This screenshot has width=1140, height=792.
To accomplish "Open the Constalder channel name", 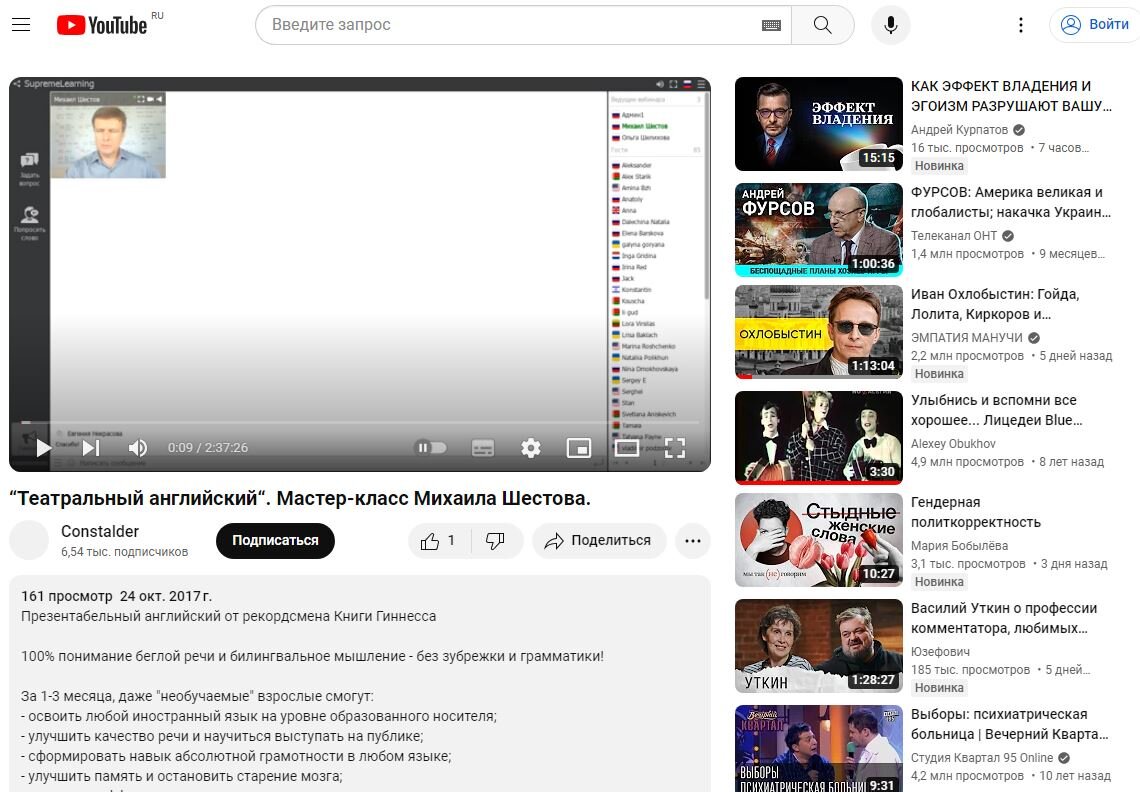I will tap(100, 532).
